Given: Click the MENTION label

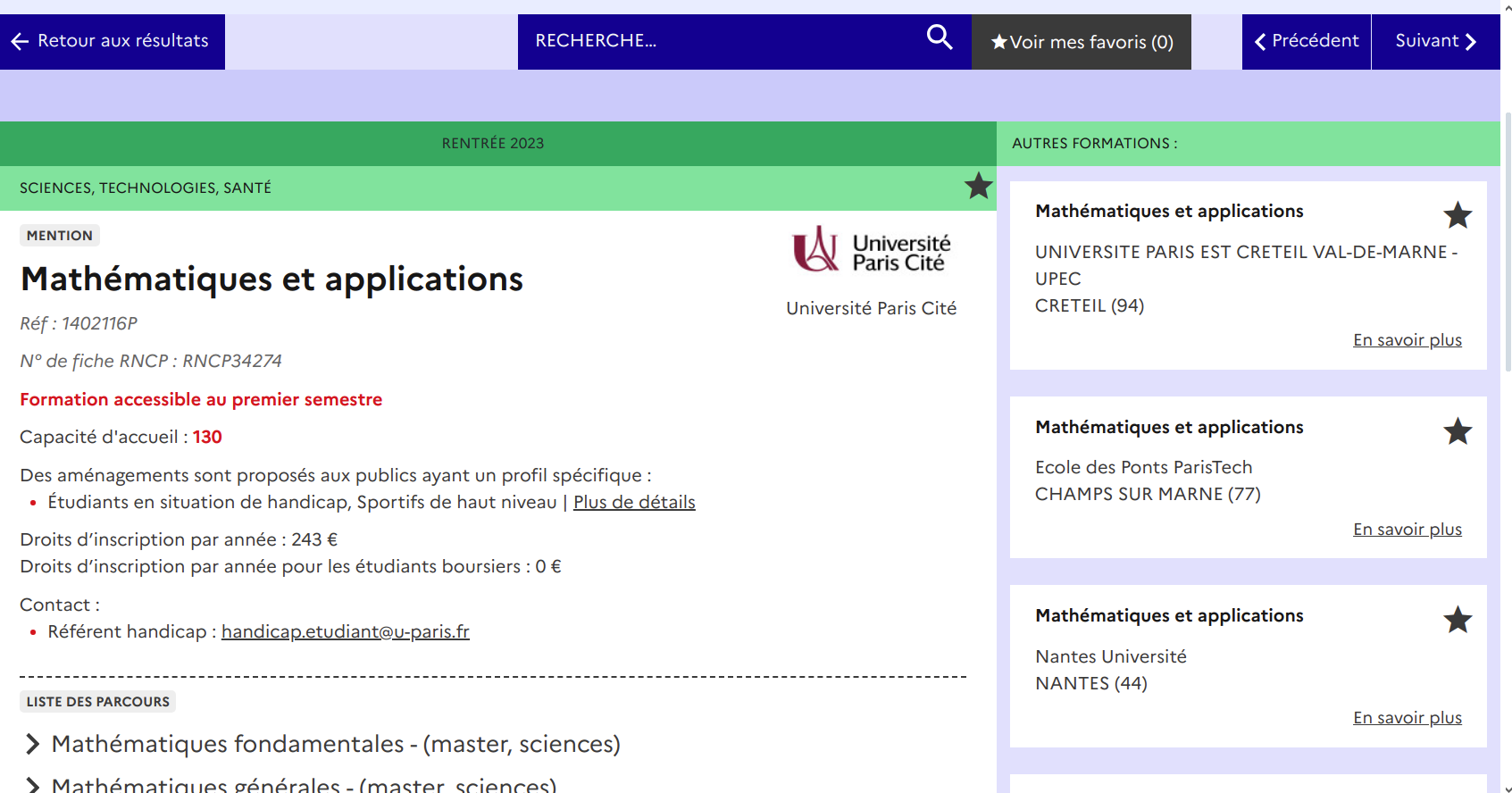Looking at the screenshot, I should (x=60, y=236).
